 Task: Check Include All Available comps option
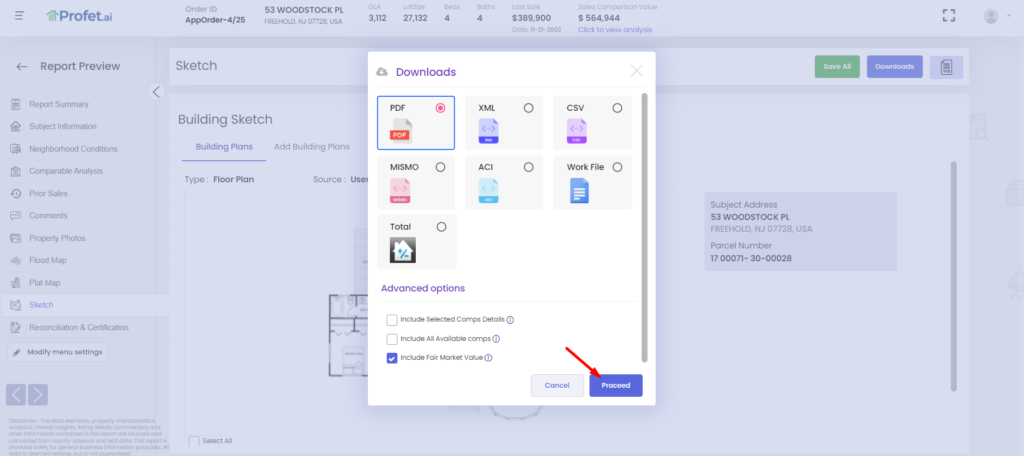[392, 339]
